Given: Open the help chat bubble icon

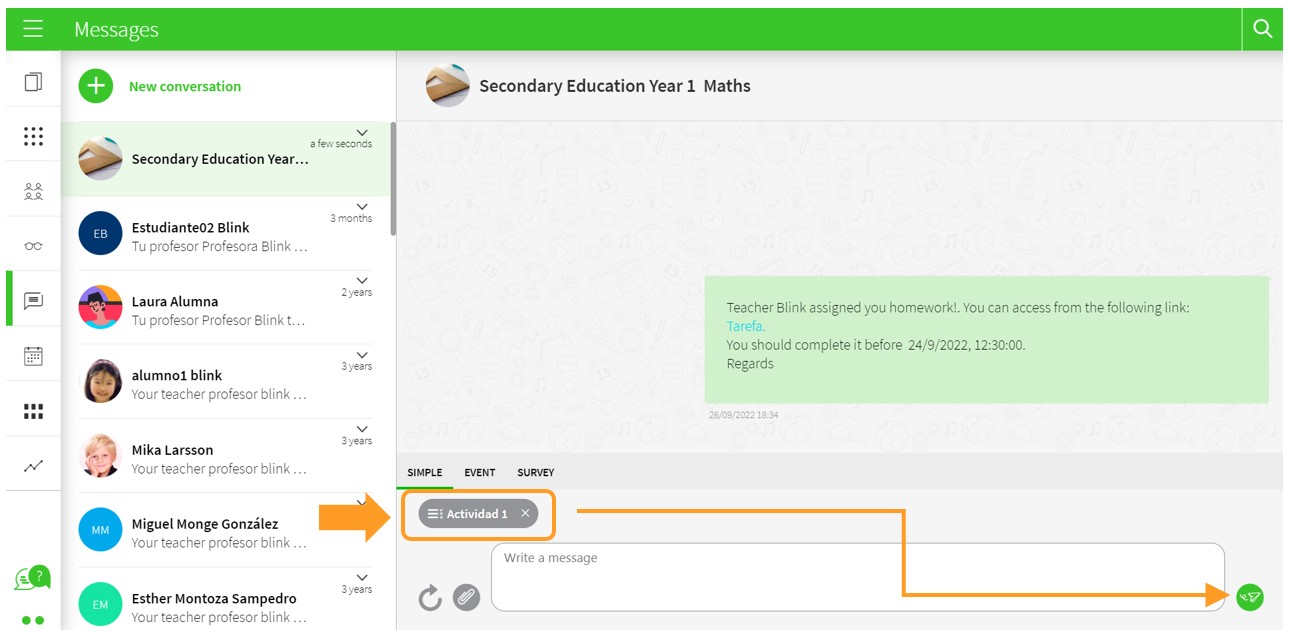Looking at the screenshot, I should (x=31, y=578).
